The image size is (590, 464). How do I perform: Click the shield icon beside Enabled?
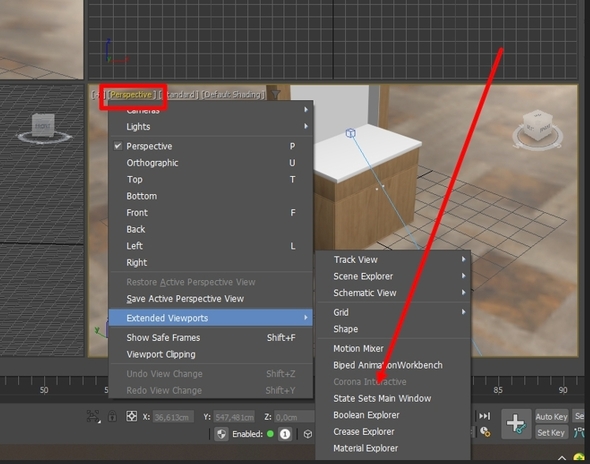click(x=222, y=434)
